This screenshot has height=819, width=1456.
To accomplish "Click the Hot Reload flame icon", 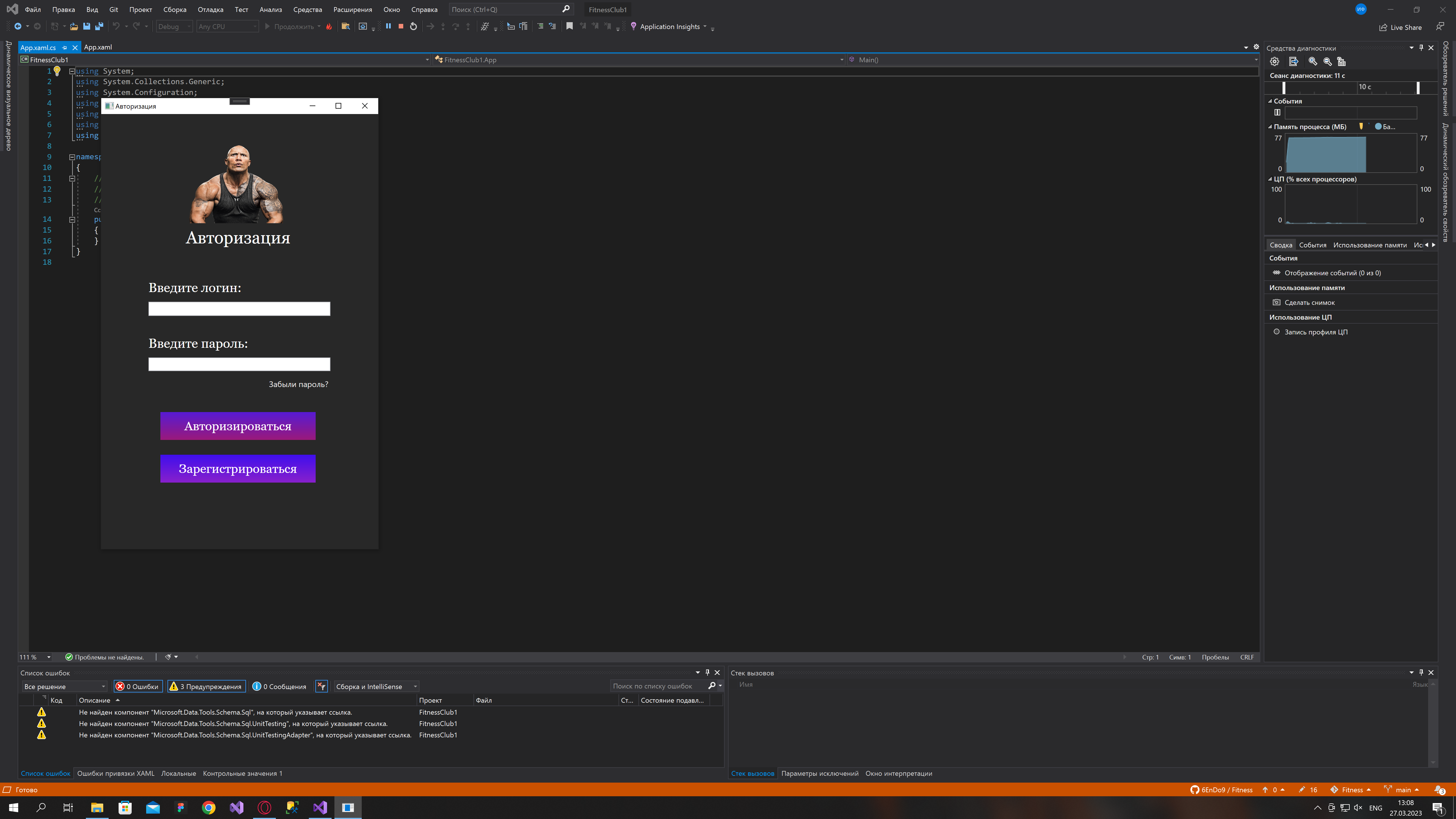I will coord(329,26).
